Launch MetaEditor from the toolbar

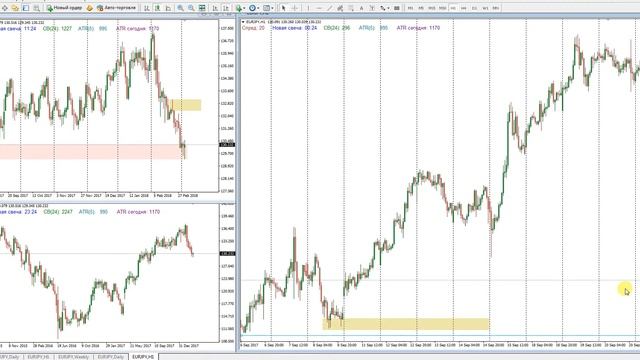click(90, 8)
